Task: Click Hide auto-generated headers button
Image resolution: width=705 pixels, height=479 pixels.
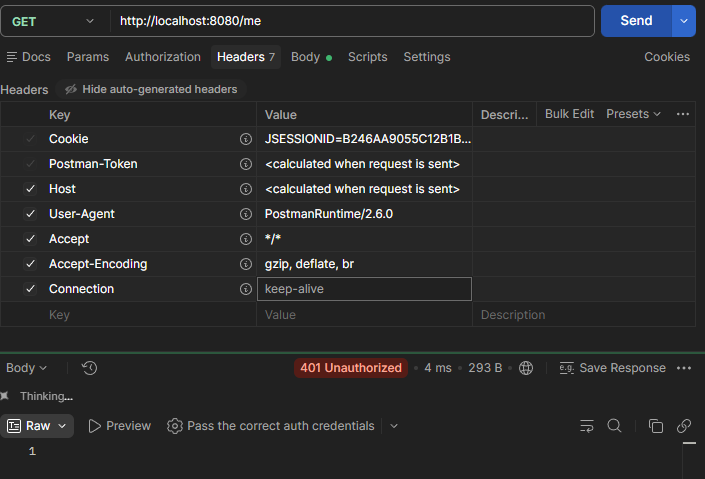Action: click(151, 89)
